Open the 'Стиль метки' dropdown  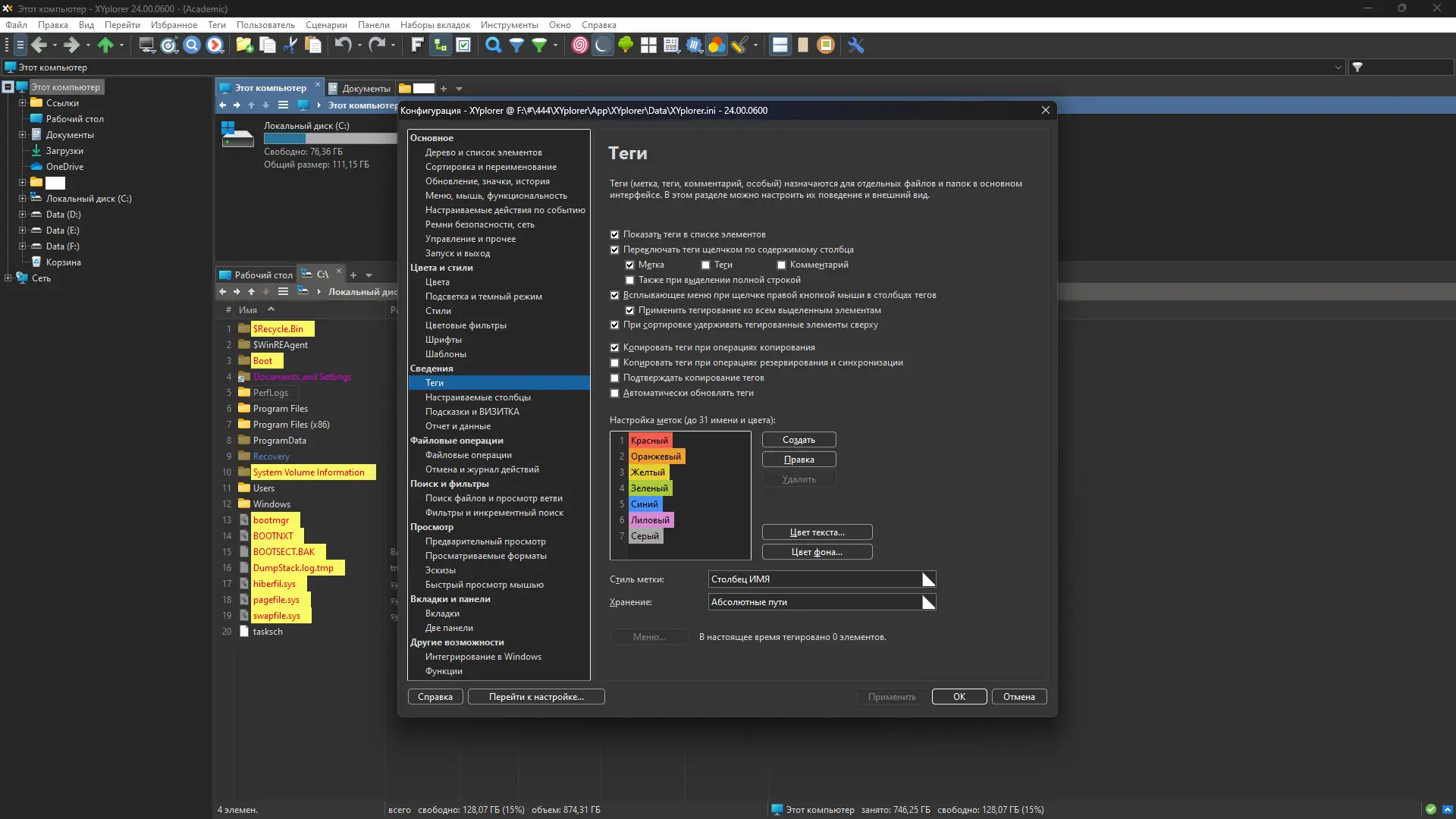pyautogui.click(x=928, y=579)
